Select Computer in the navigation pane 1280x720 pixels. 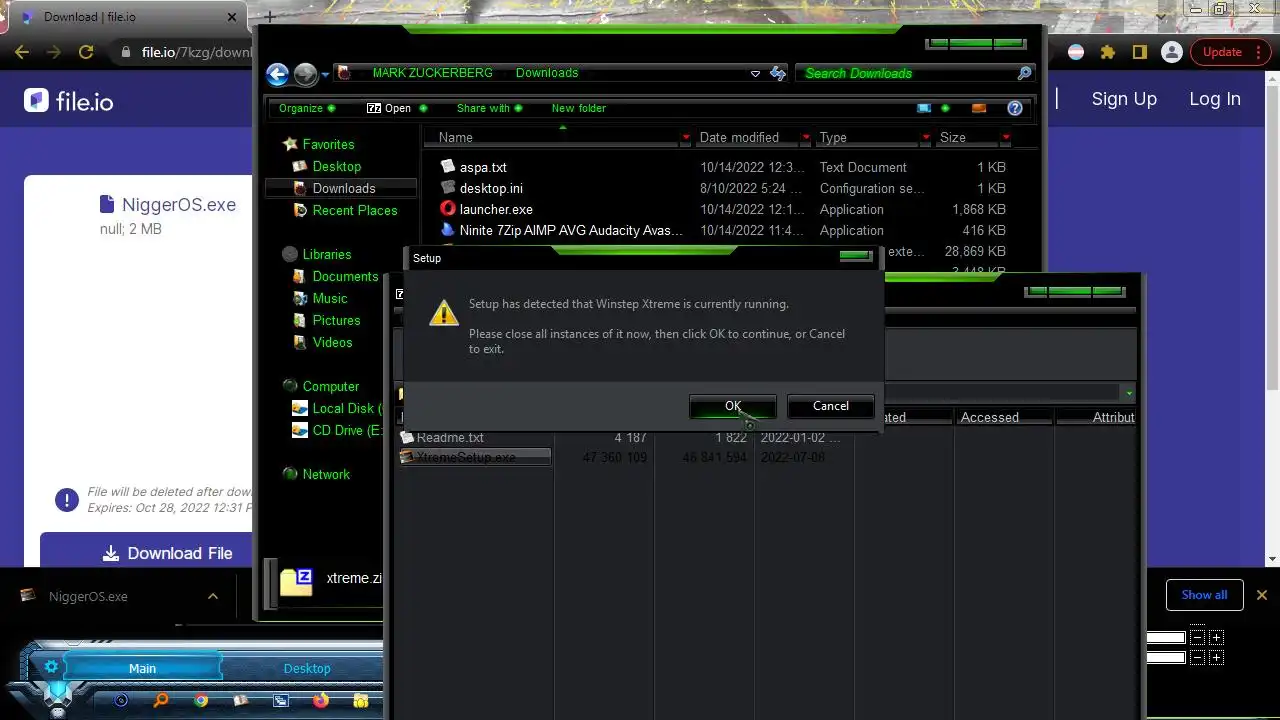(330, 386)
